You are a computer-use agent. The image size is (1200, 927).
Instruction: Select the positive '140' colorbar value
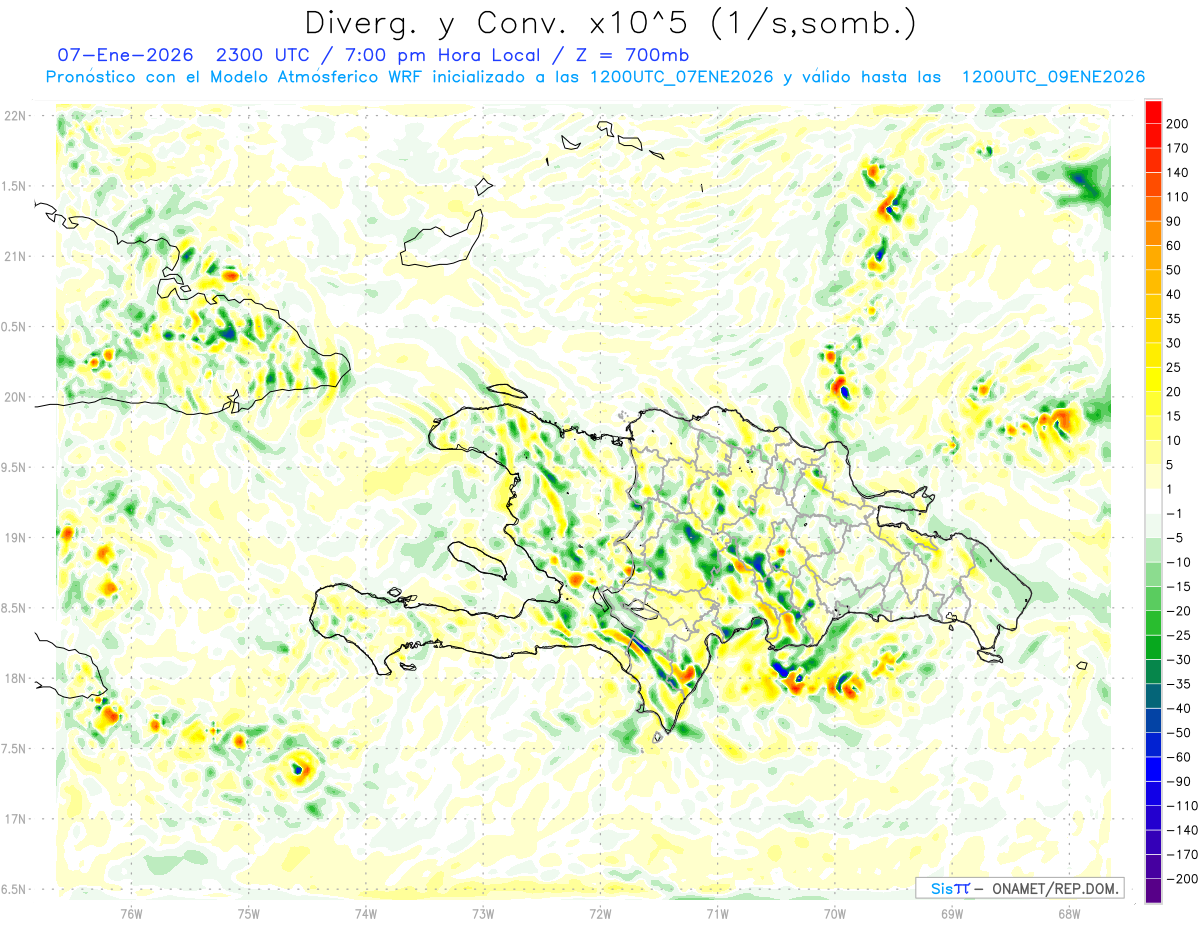1178,173
